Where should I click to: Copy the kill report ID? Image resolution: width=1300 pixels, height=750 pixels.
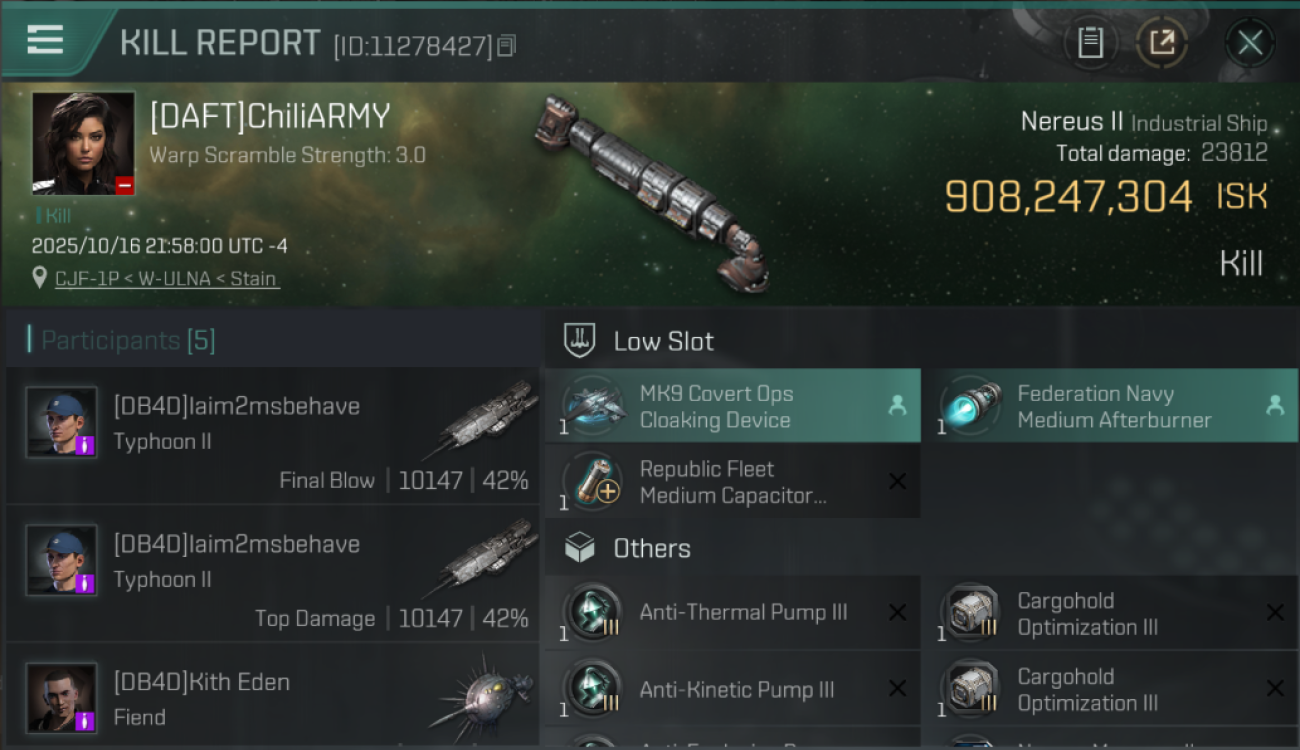507,45
